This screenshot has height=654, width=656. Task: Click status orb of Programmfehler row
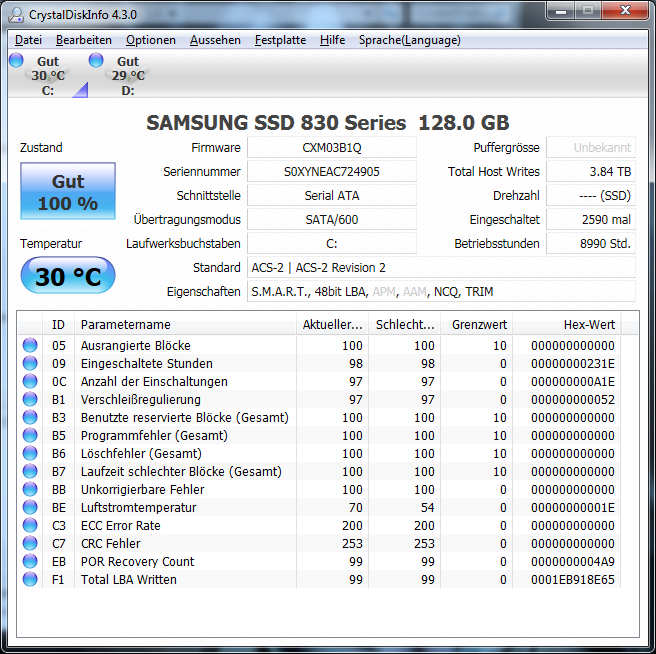point(30,435)
